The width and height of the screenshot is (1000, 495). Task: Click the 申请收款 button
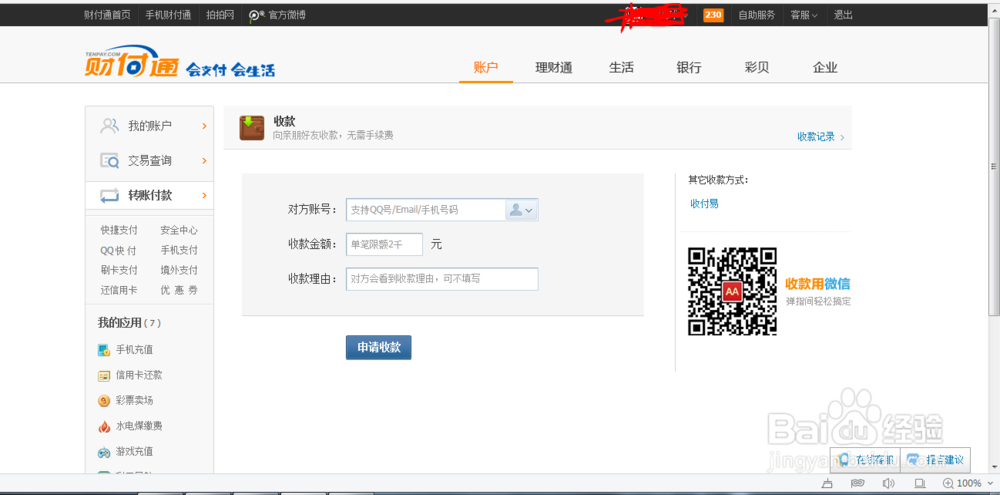[x=379, y=348]
